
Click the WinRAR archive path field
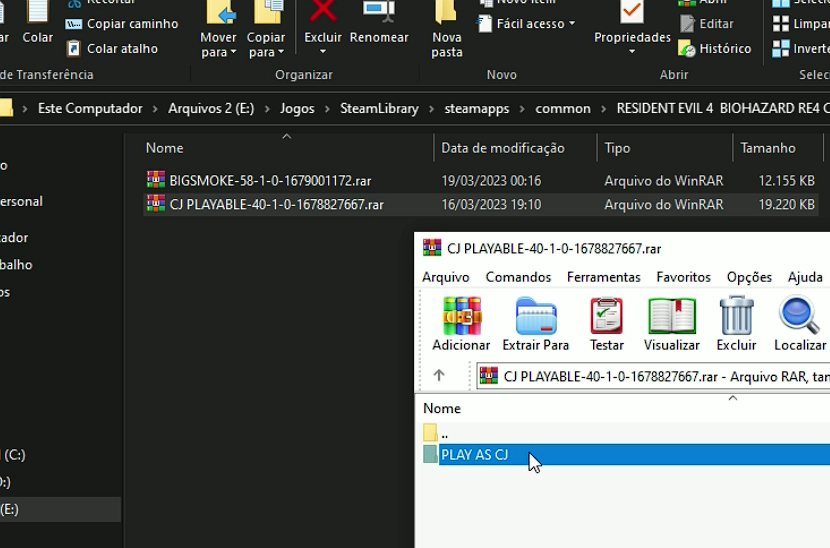(x=653, y=376)
